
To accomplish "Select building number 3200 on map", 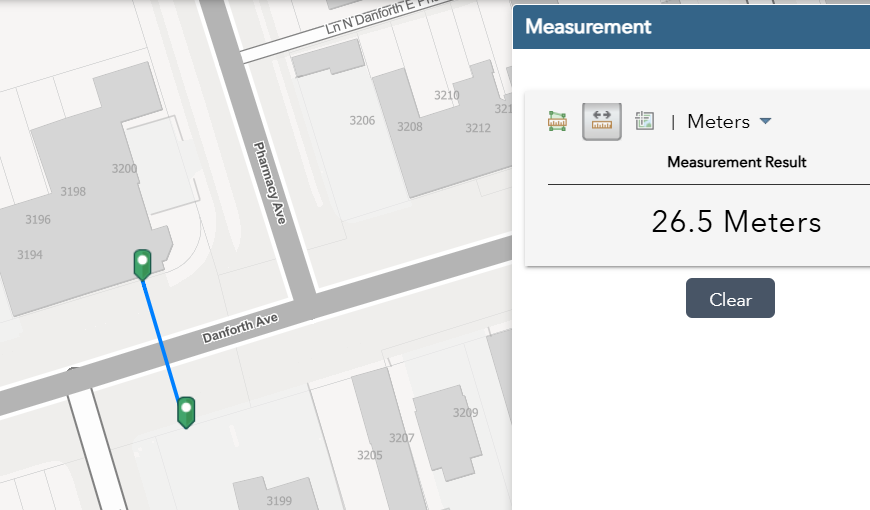I will point(125,169).
